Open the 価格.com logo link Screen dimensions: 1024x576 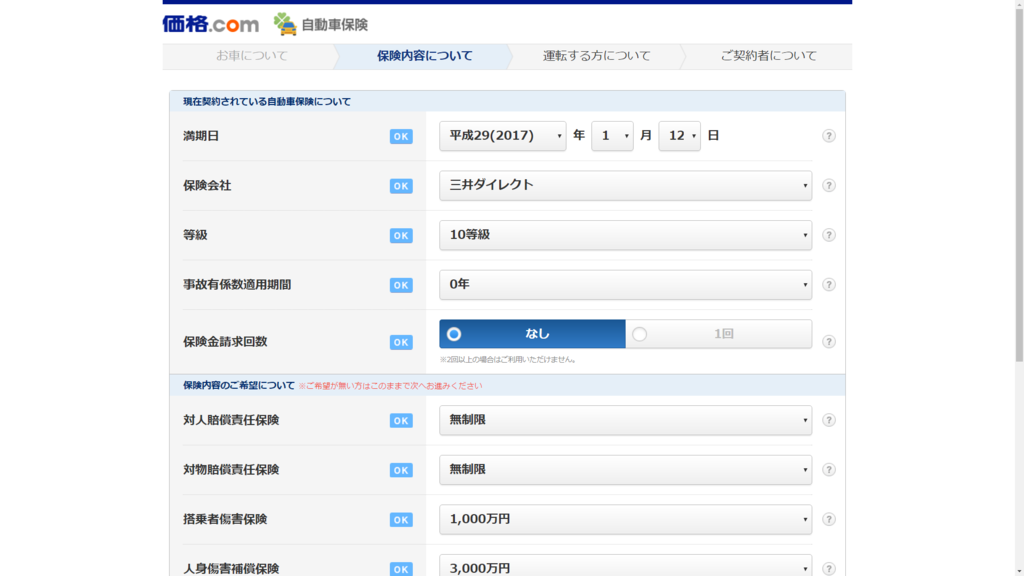(x=211, y=24)
